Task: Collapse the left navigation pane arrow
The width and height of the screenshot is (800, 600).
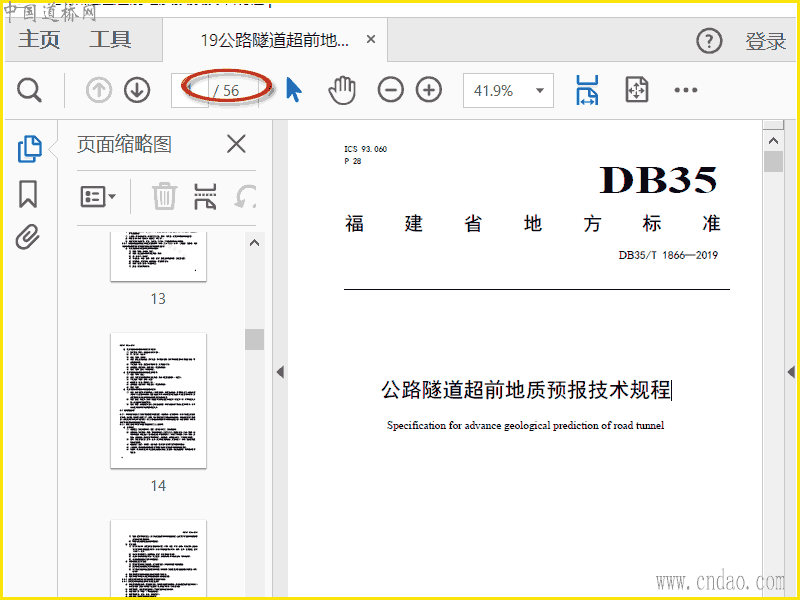Action: pos(280,372)
